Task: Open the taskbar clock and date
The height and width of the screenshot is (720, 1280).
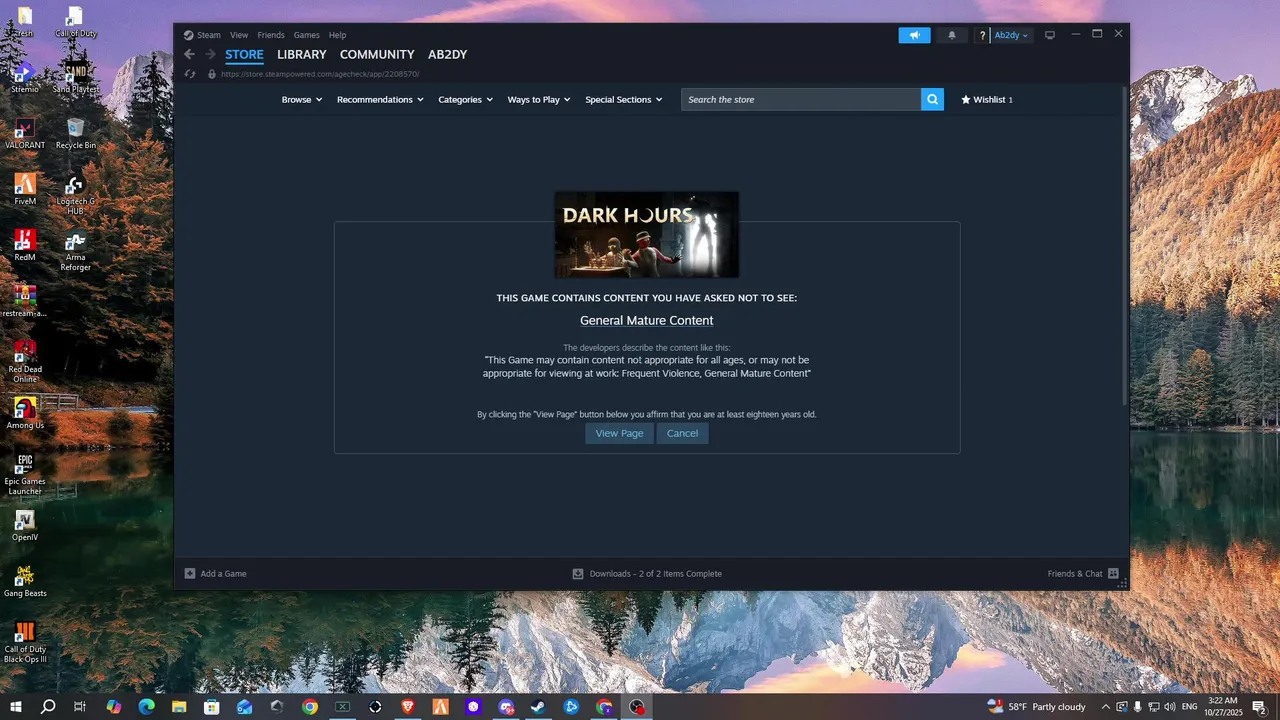Action: pos(1222,707)
